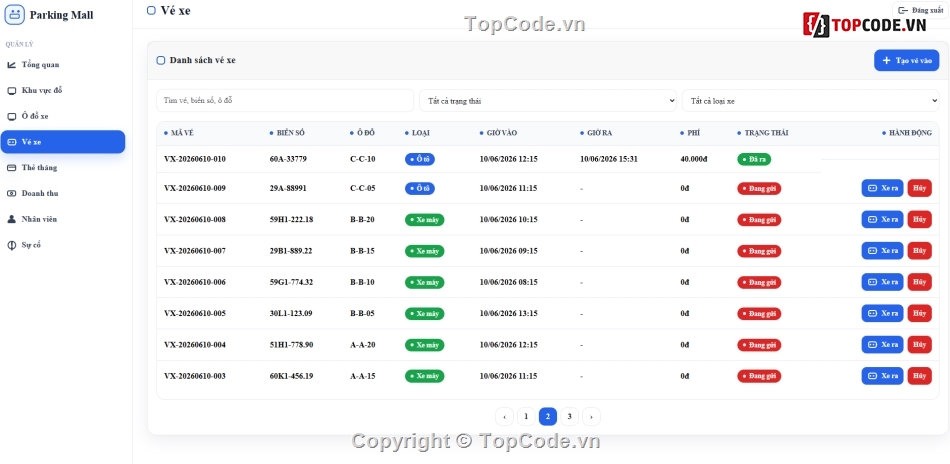Click Hủy for ticket VX-20260610-003
The width and height of the screenshot is (950, 464).
[x=920, y=376]
